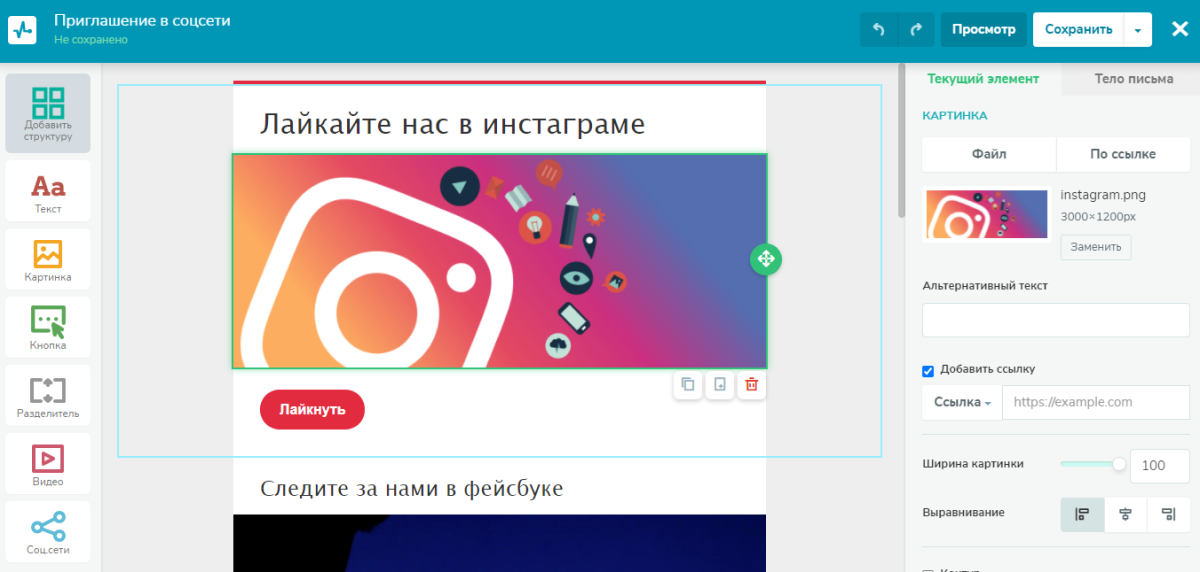This screenshot has height=572, width=1200.
Task: Redo the last action
Action: coord(916,29)
